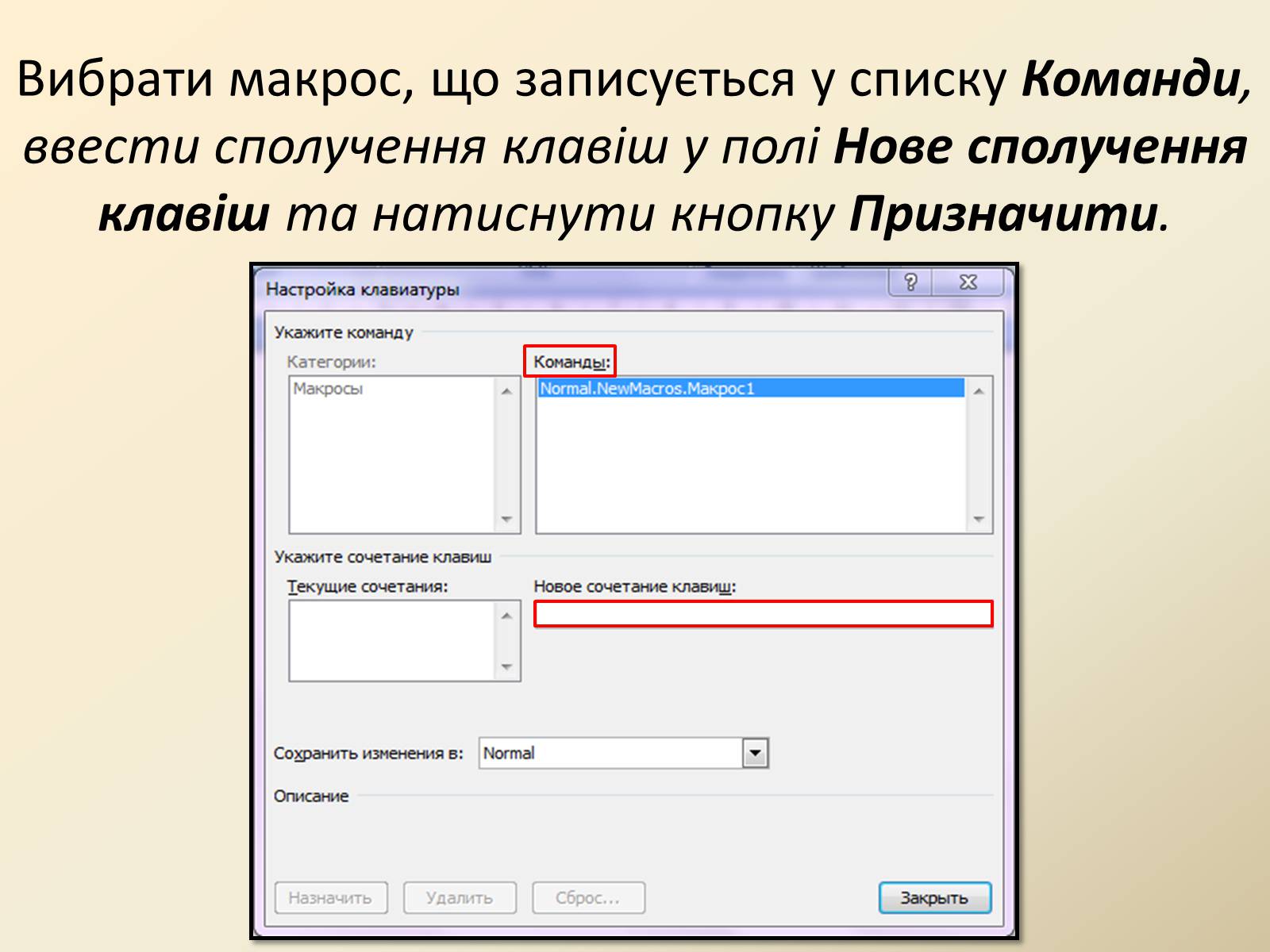Select Макросы in the Категории list
1270x952 pixels.
tap(328, 390)
